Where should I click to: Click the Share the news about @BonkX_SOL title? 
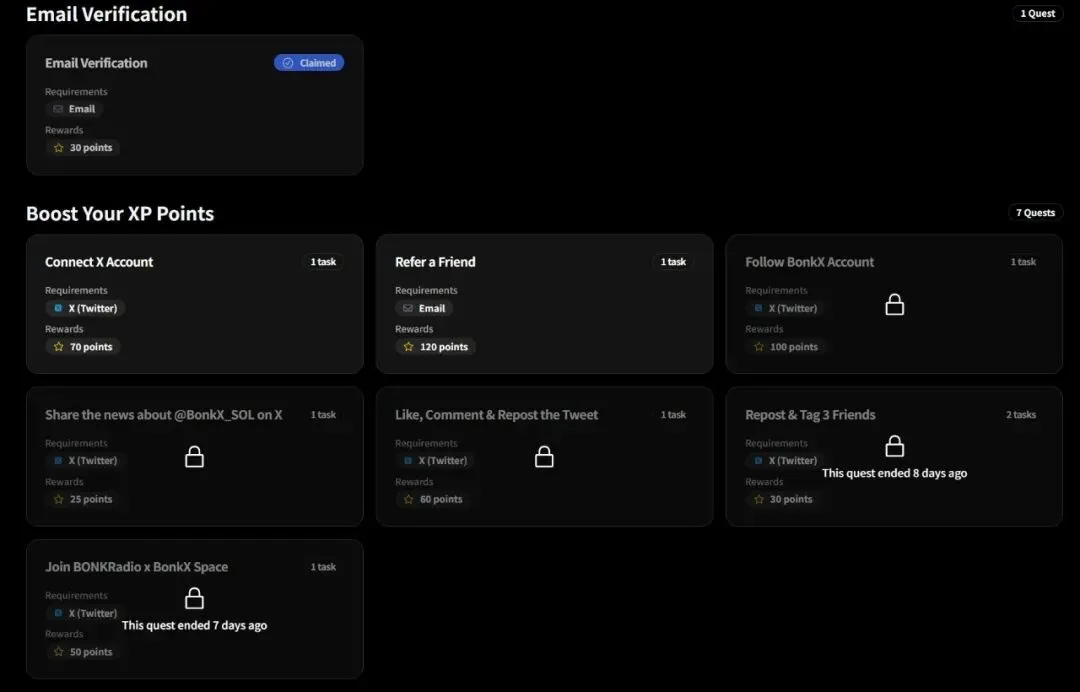click(x=163, y=415)
